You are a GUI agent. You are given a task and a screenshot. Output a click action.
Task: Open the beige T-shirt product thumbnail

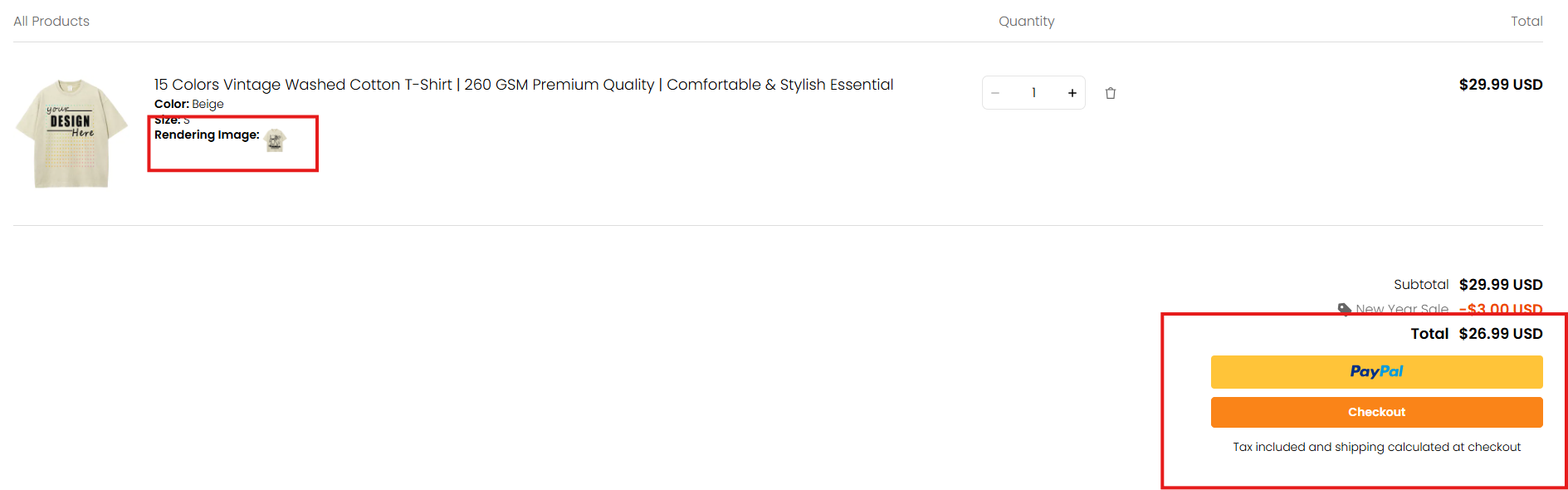tap(71, 134)
